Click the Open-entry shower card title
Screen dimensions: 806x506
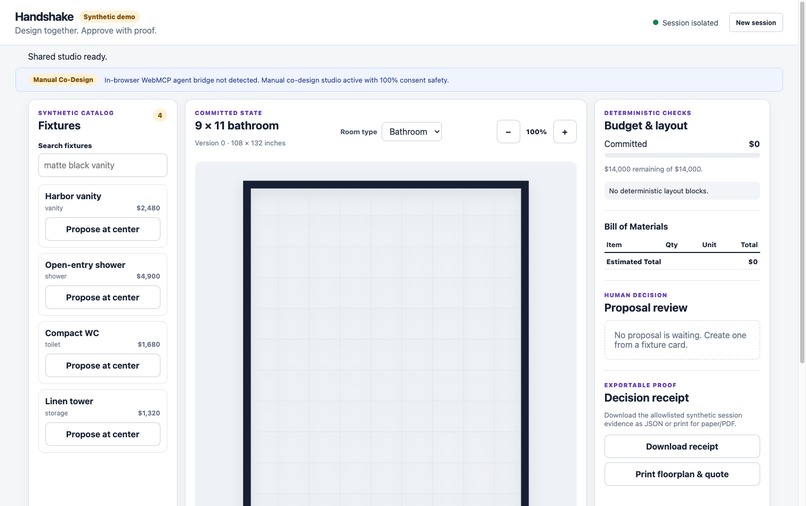(85, 265)
